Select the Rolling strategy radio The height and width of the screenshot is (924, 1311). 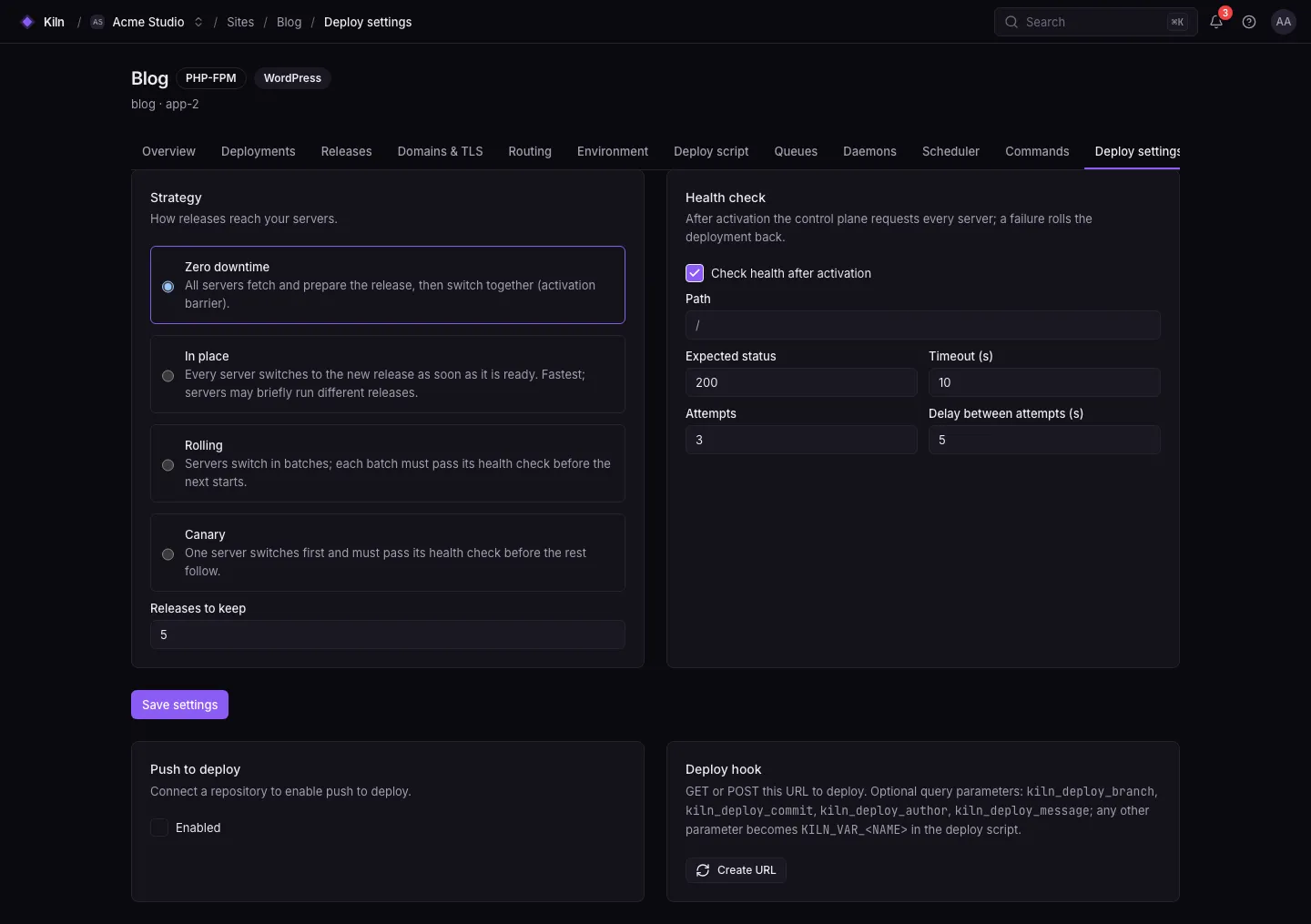pos(168,465)
